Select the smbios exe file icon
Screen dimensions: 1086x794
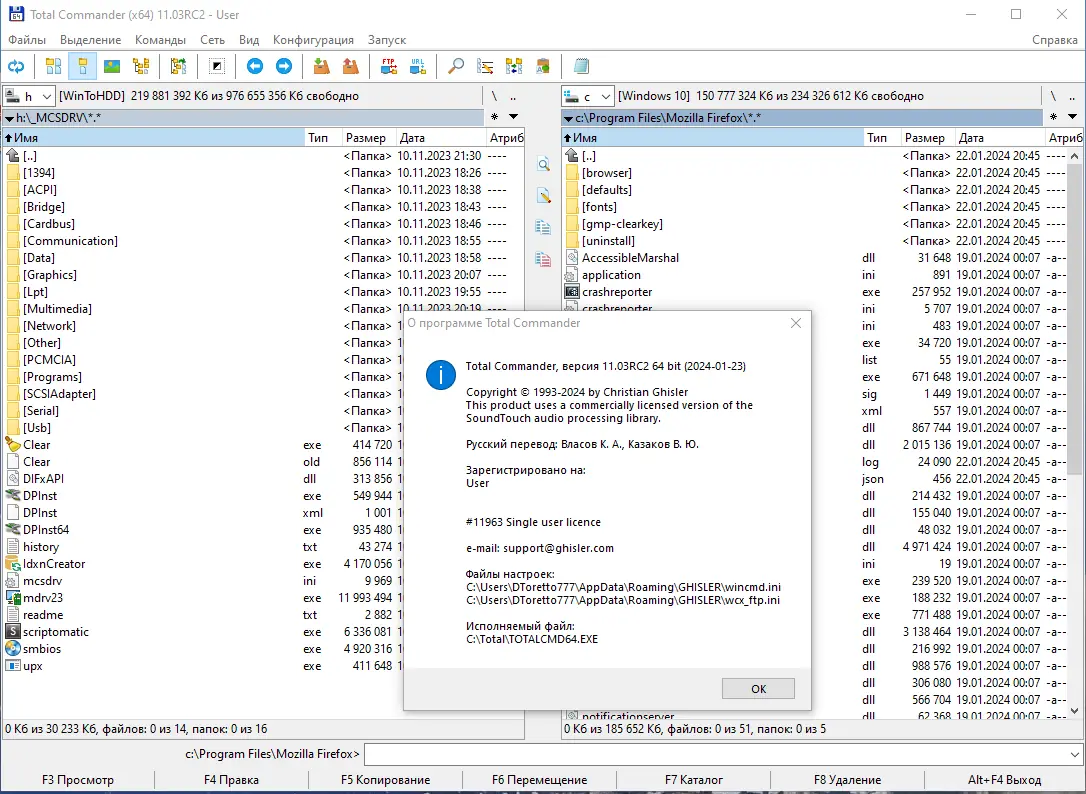click(x=12, y=649)
